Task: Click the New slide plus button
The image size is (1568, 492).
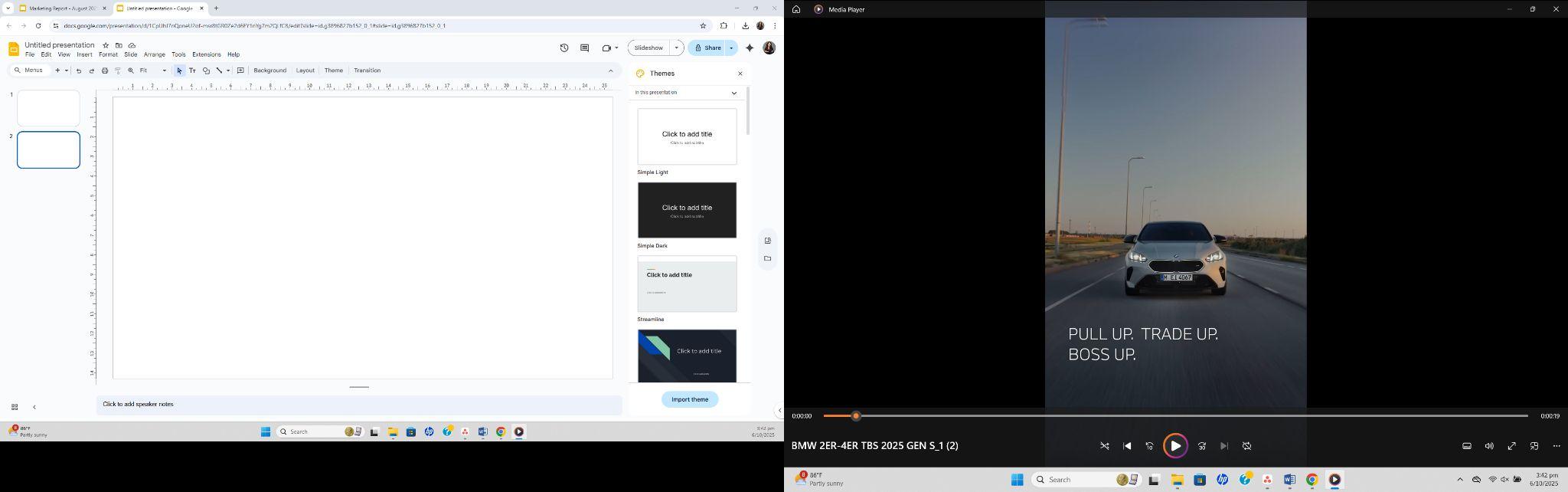Action: pos(57,71)
